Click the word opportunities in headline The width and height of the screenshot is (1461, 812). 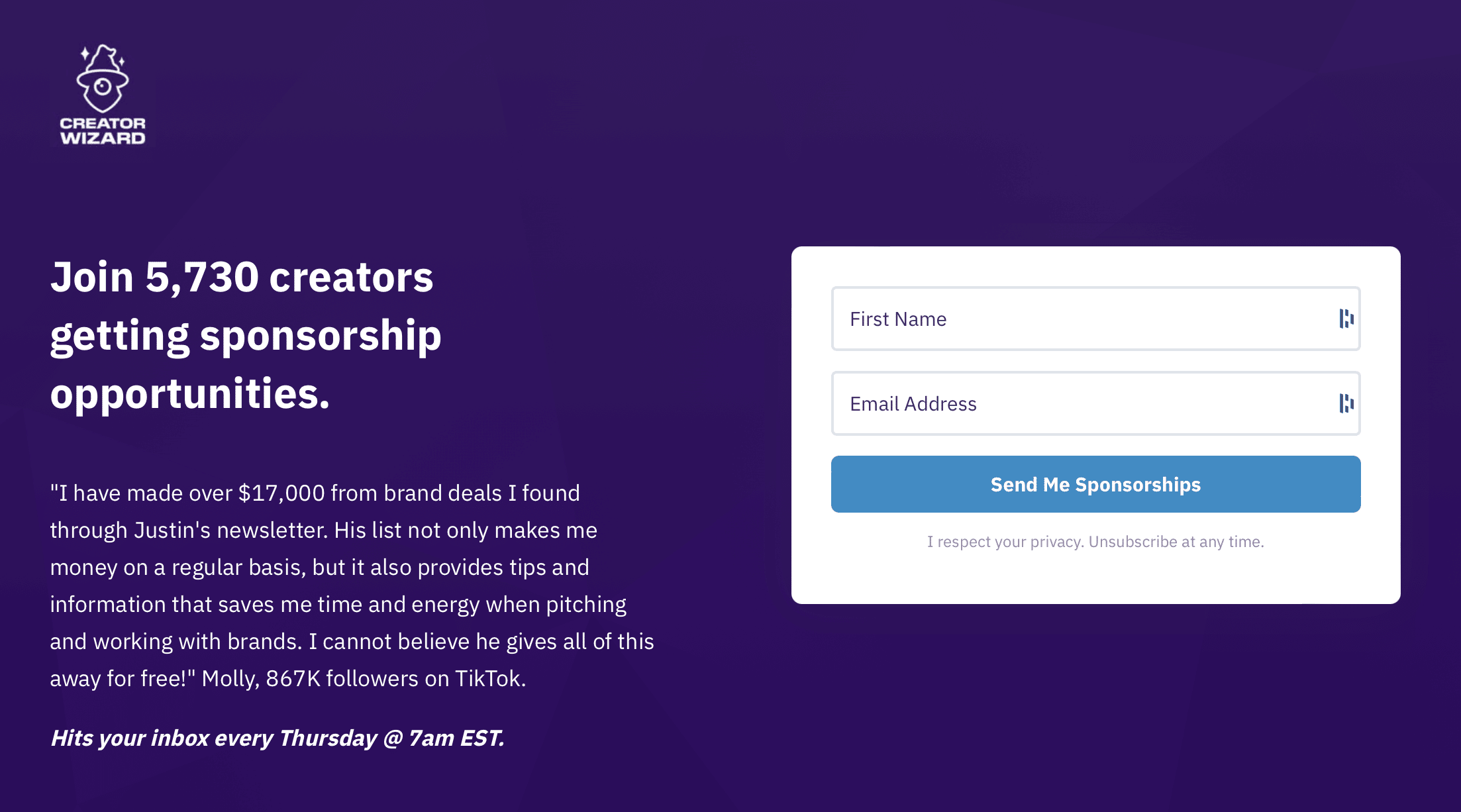pos(189,394)
